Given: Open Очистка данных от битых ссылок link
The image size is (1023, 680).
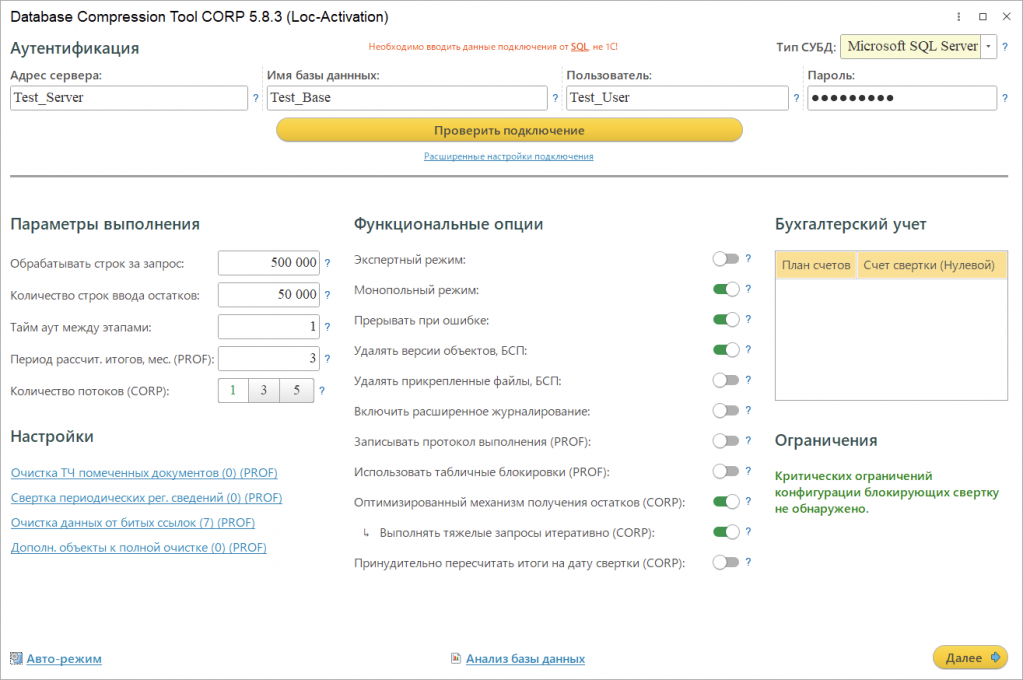Looking at the screenshot, I should 132,523.
